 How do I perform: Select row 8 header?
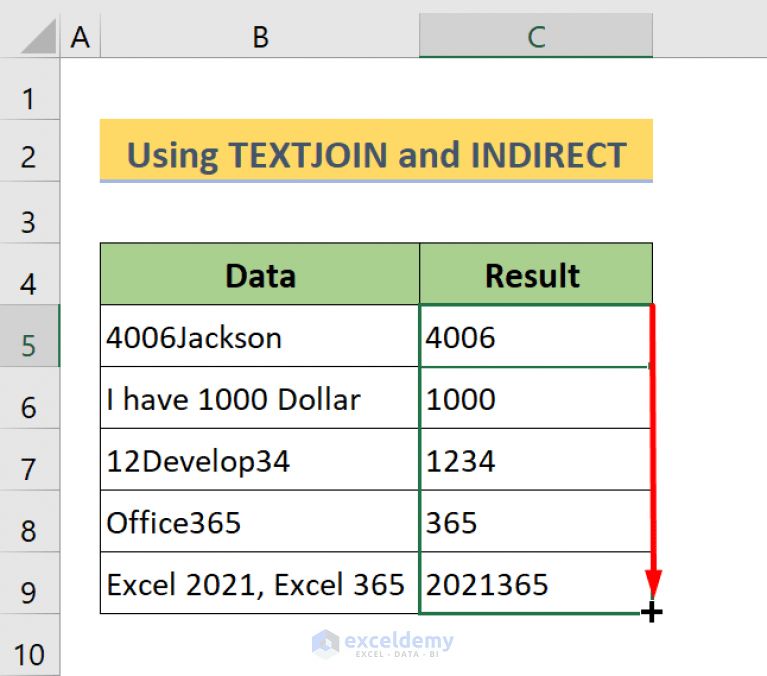coord(29,521)
